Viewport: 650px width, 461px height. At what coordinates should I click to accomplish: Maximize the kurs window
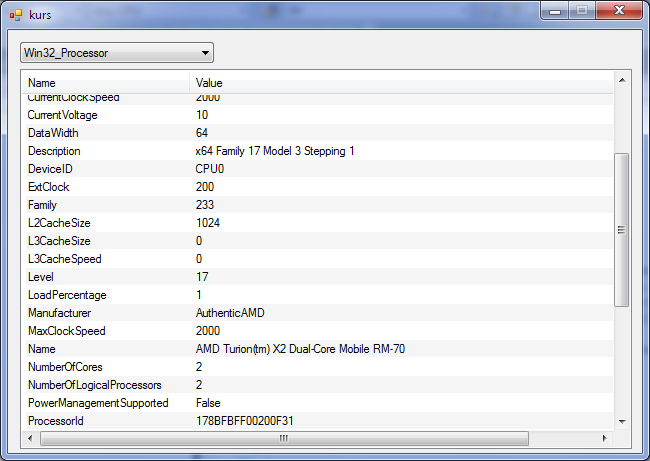[x=582, y=11]
